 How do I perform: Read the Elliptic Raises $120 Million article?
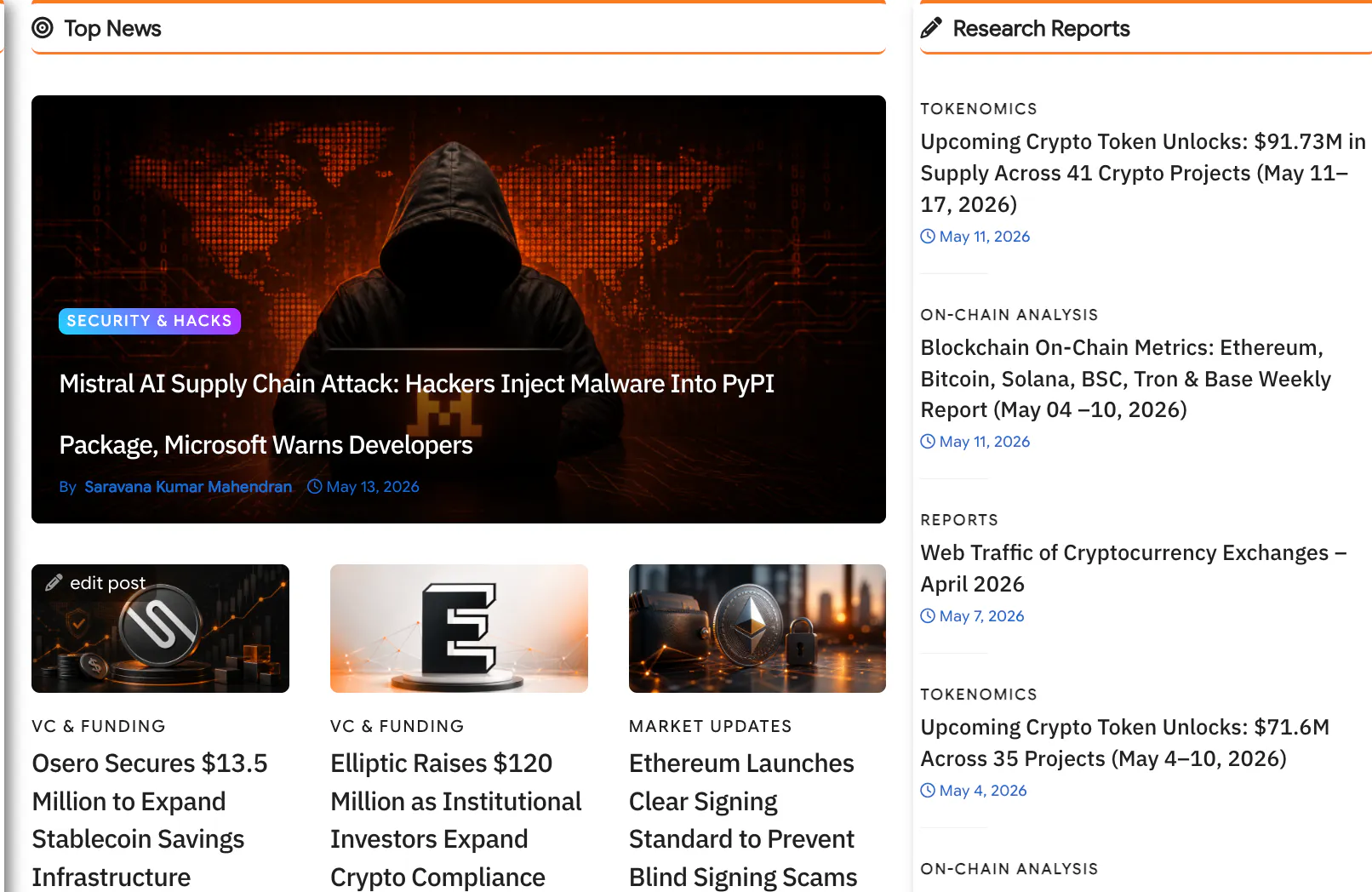tap(456, 820)
